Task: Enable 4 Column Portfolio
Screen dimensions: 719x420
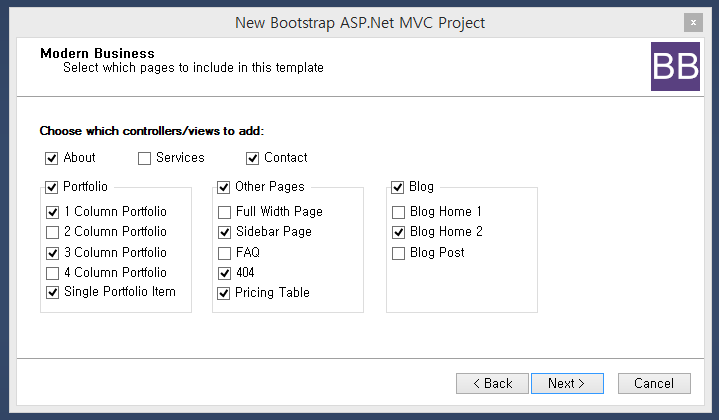Action: pyautogui.click(x=52, y=273)
